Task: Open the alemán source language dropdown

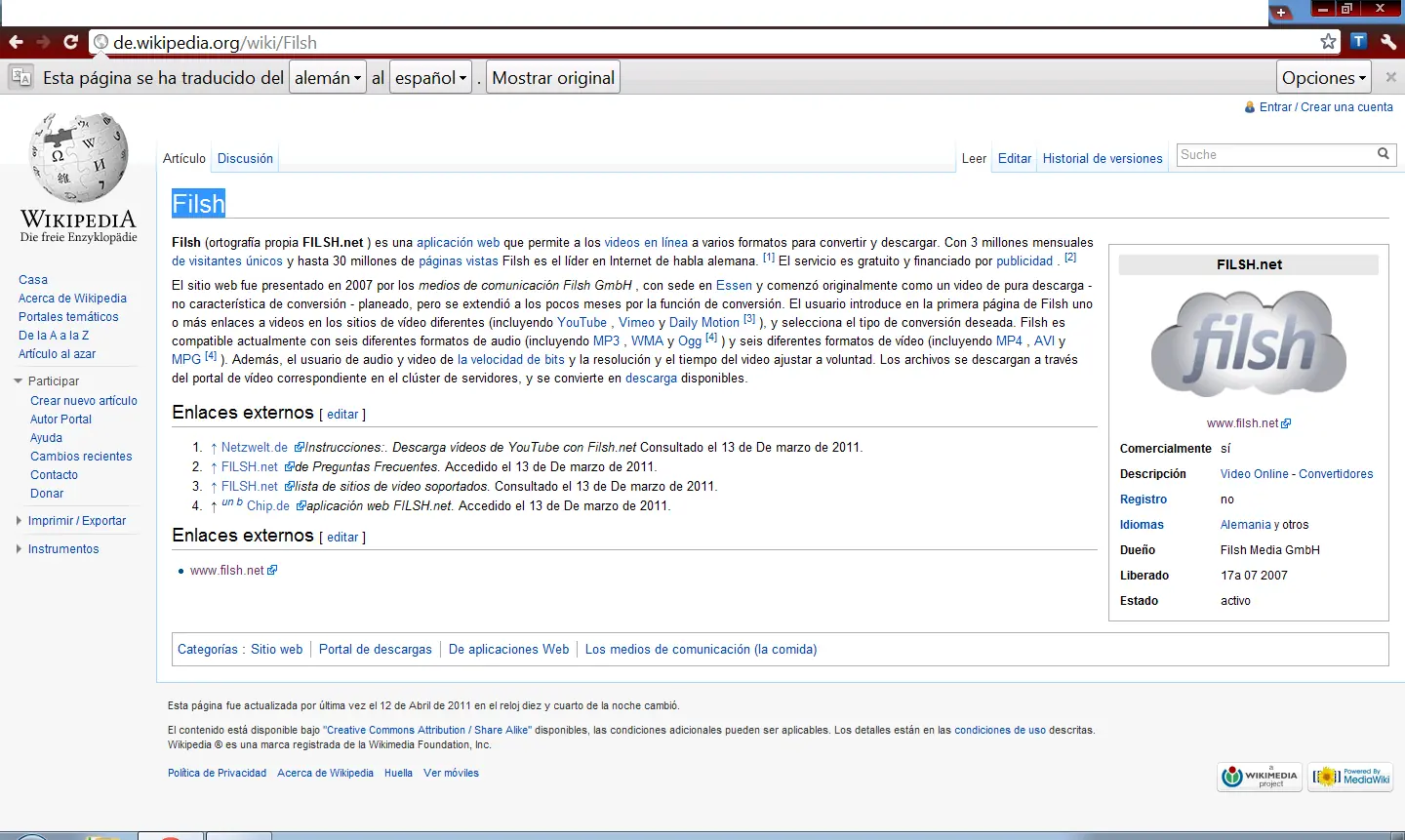Action: click(x=328, y=77)
